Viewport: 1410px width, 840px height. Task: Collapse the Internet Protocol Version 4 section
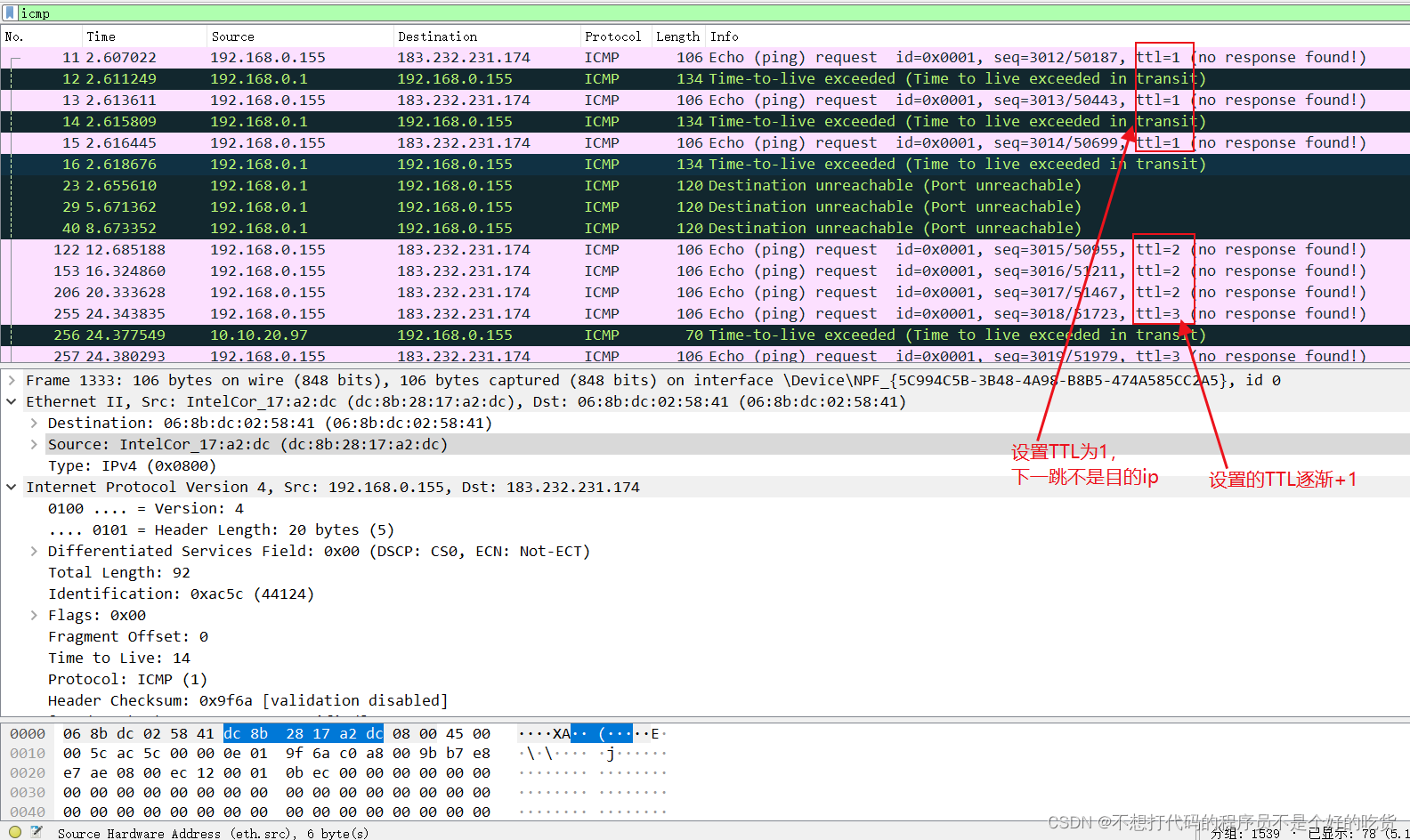click(12, 487)
